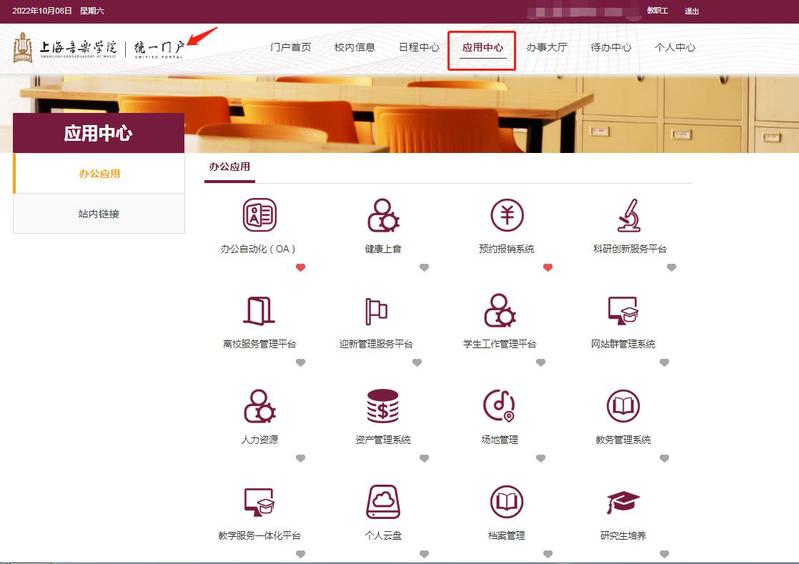Open the 迎新管理服务平台 flag icon
The image size is (799, 564).
coord(376,311)
